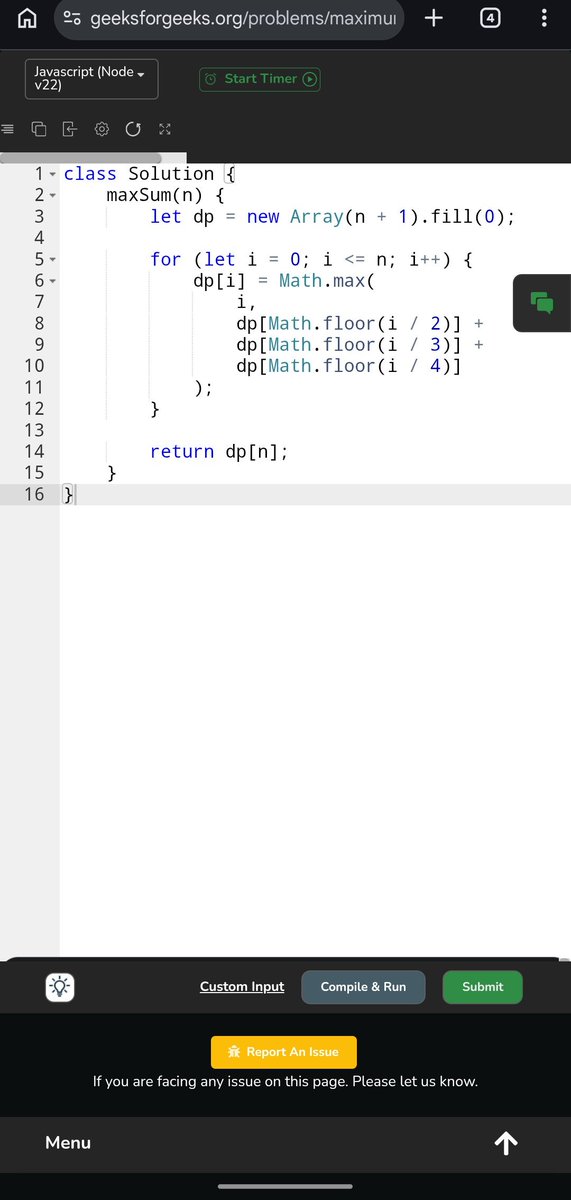This screenshot has height=1200, width=571.
Task: Click the 'dp[Math.floor(i / 2)]' line
Action: (x=360, y=324)
